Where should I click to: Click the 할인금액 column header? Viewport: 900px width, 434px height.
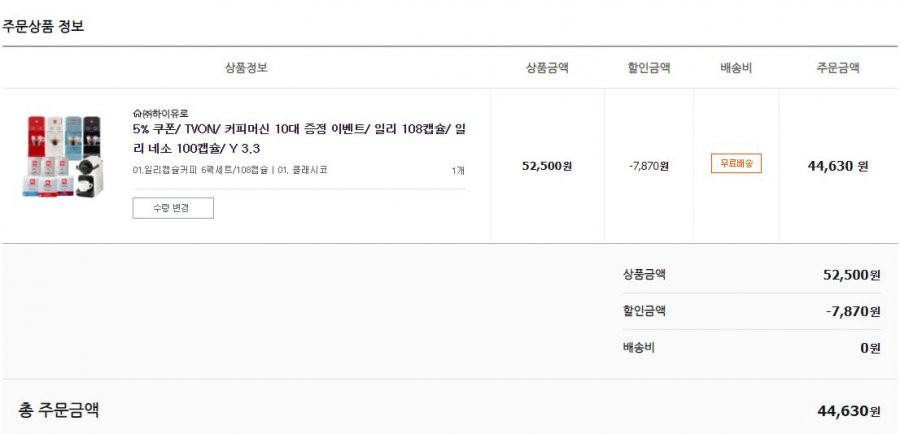[x=649, y=68]
